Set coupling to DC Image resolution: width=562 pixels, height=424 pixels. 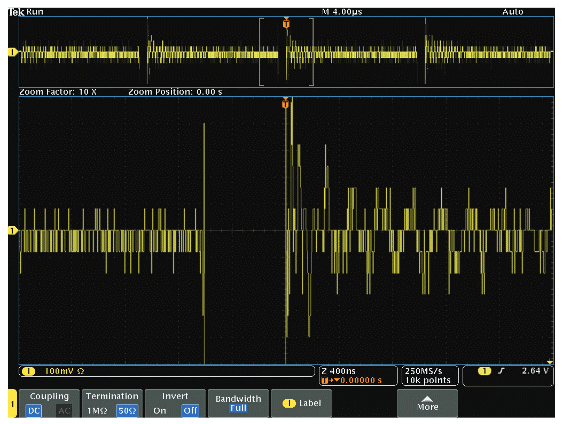(x=34, y=410)
